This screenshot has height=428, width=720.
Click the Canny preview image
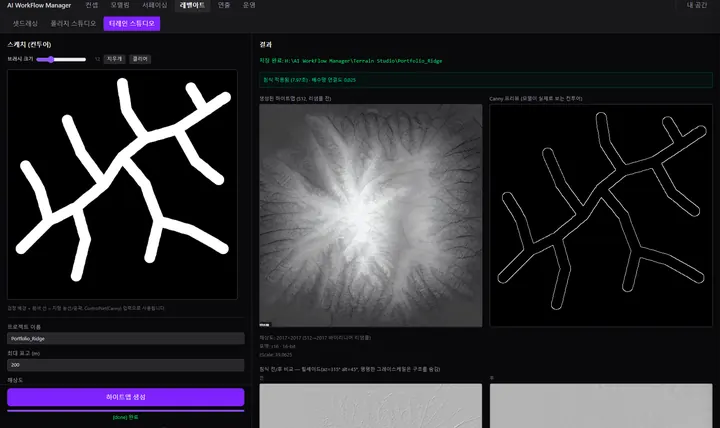tap(601, 215)
